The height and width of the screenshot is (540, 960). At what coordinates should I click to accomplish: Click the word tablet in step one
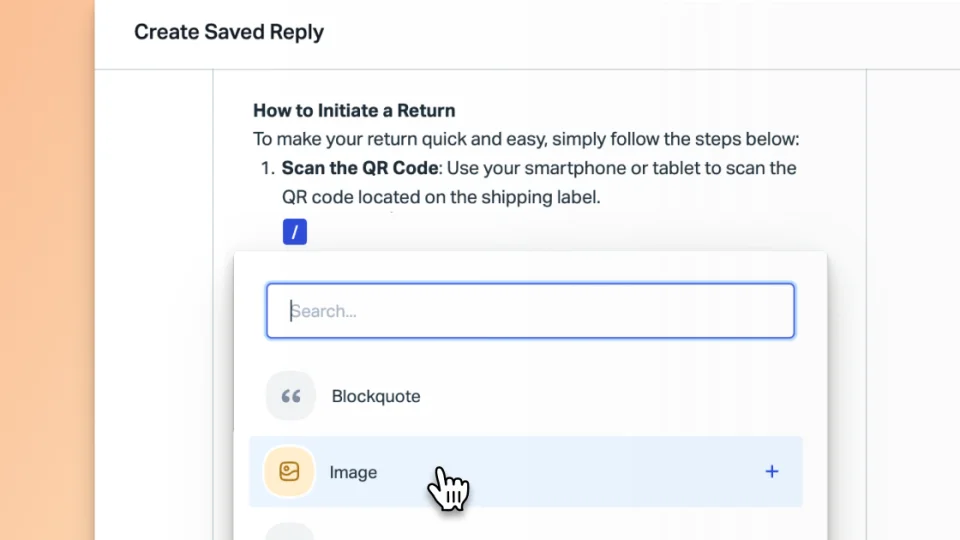(x=680, y=168)
